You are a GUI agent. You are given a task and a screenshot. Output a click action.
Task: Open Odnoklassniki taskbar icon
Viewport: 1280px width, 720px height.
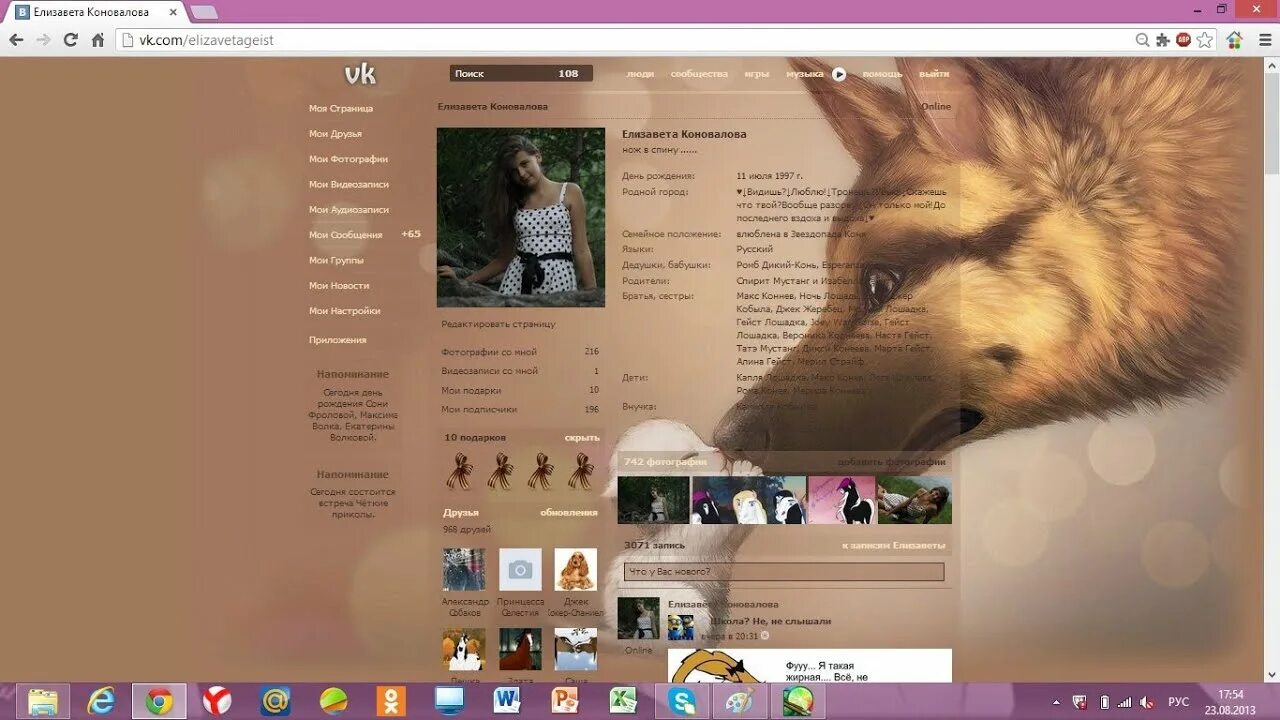[391, 701]
